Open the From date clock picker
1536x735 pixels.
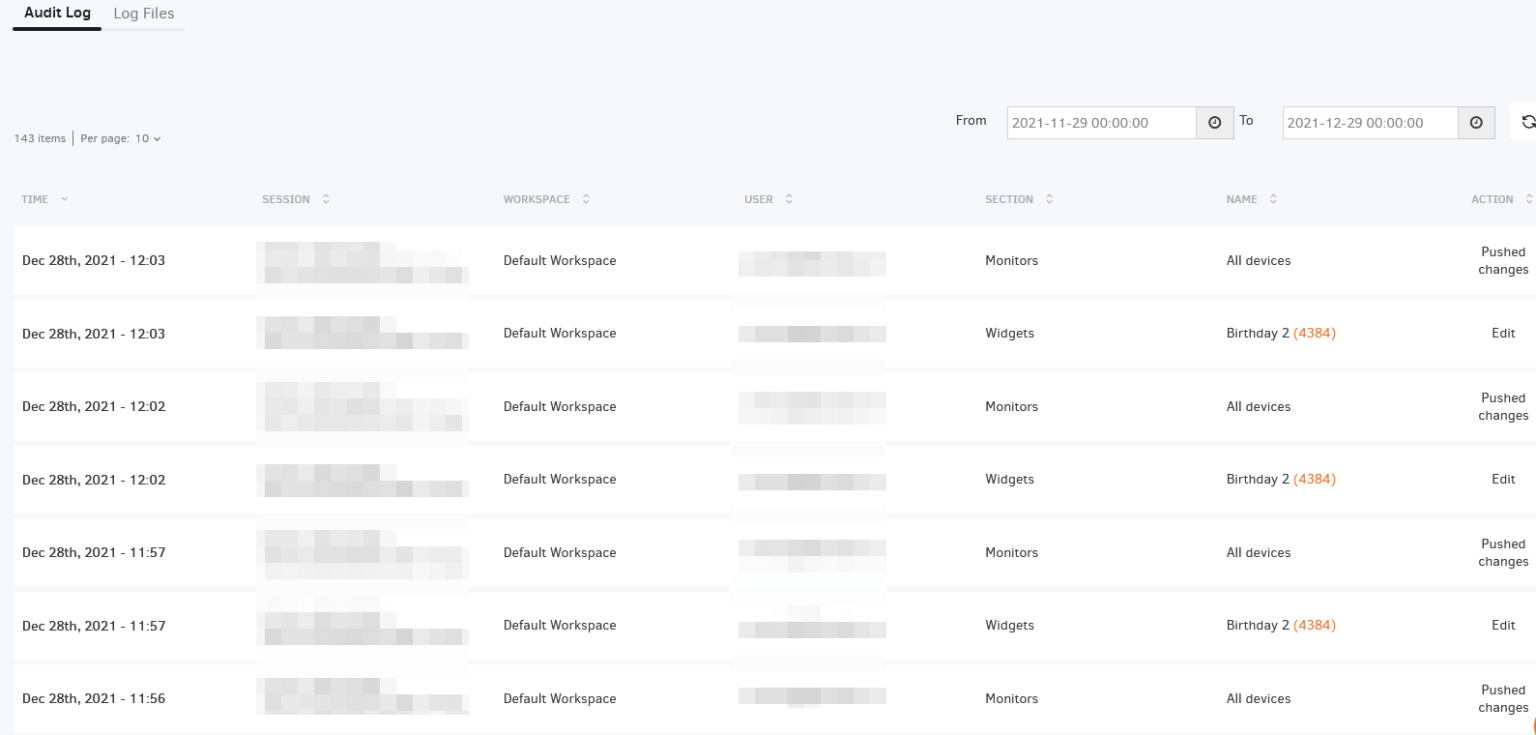(x=1214, y=122)
